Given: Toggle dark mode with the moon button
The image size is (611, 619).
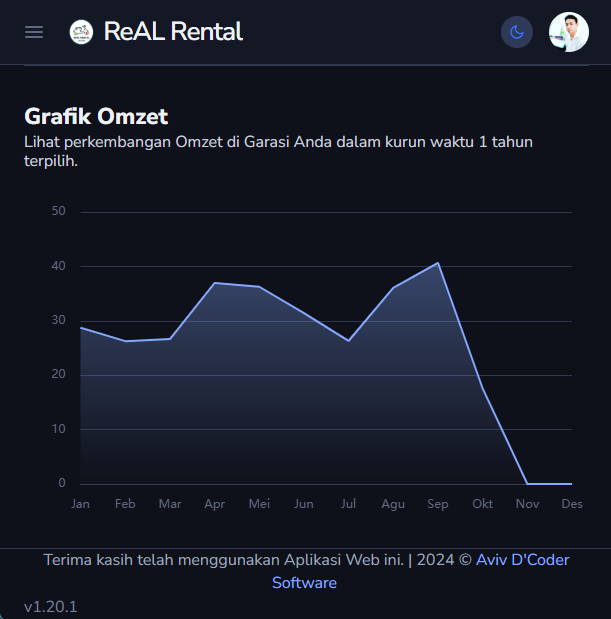Looking at the screenshot, I should pyautogui.click(x=517, y=32).
